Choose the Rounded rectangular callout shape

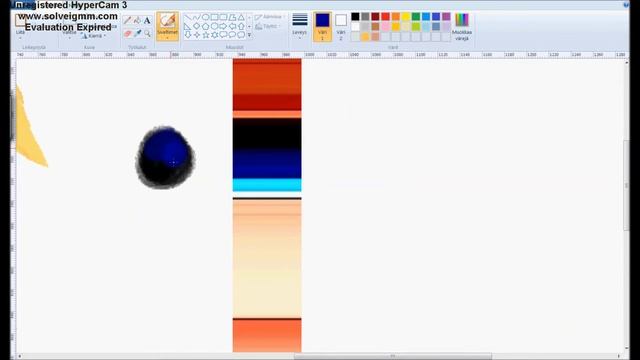click(x=224, y=35)
